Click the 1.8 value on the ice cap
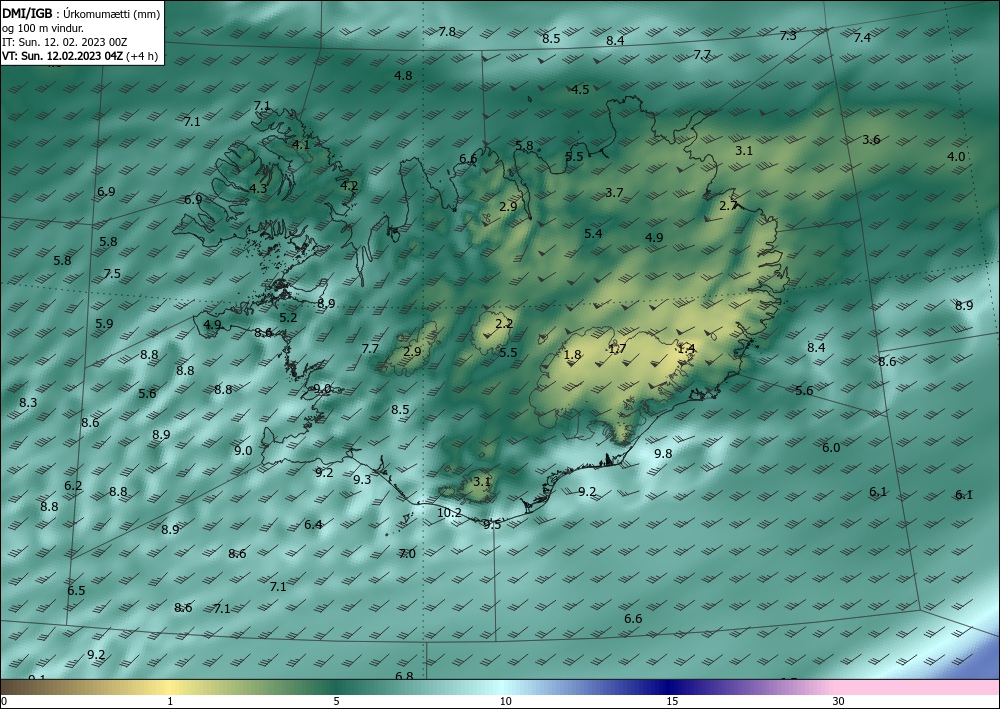 (573, 354)
